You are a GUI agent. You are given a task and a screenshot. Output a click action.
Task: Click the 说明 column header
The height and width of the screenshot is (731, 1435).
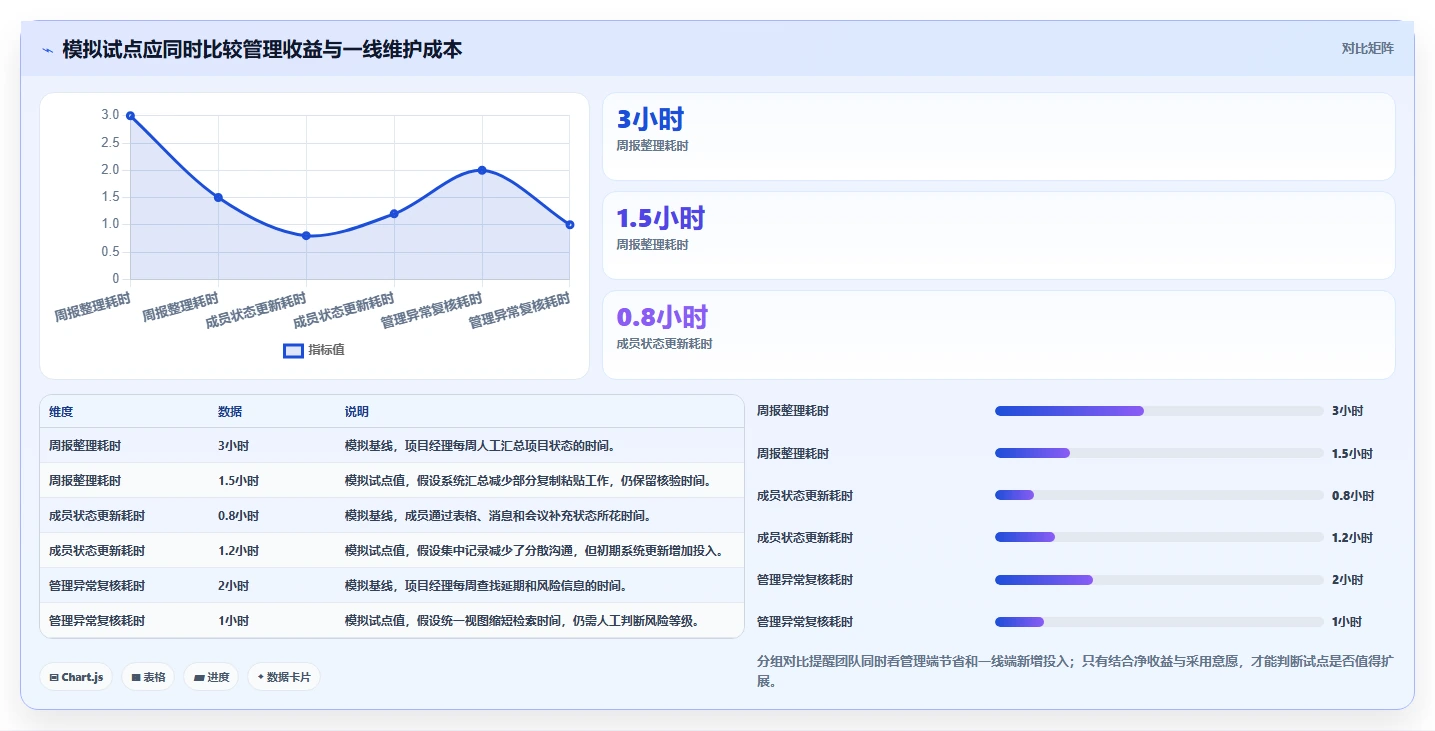pos(357,412)
